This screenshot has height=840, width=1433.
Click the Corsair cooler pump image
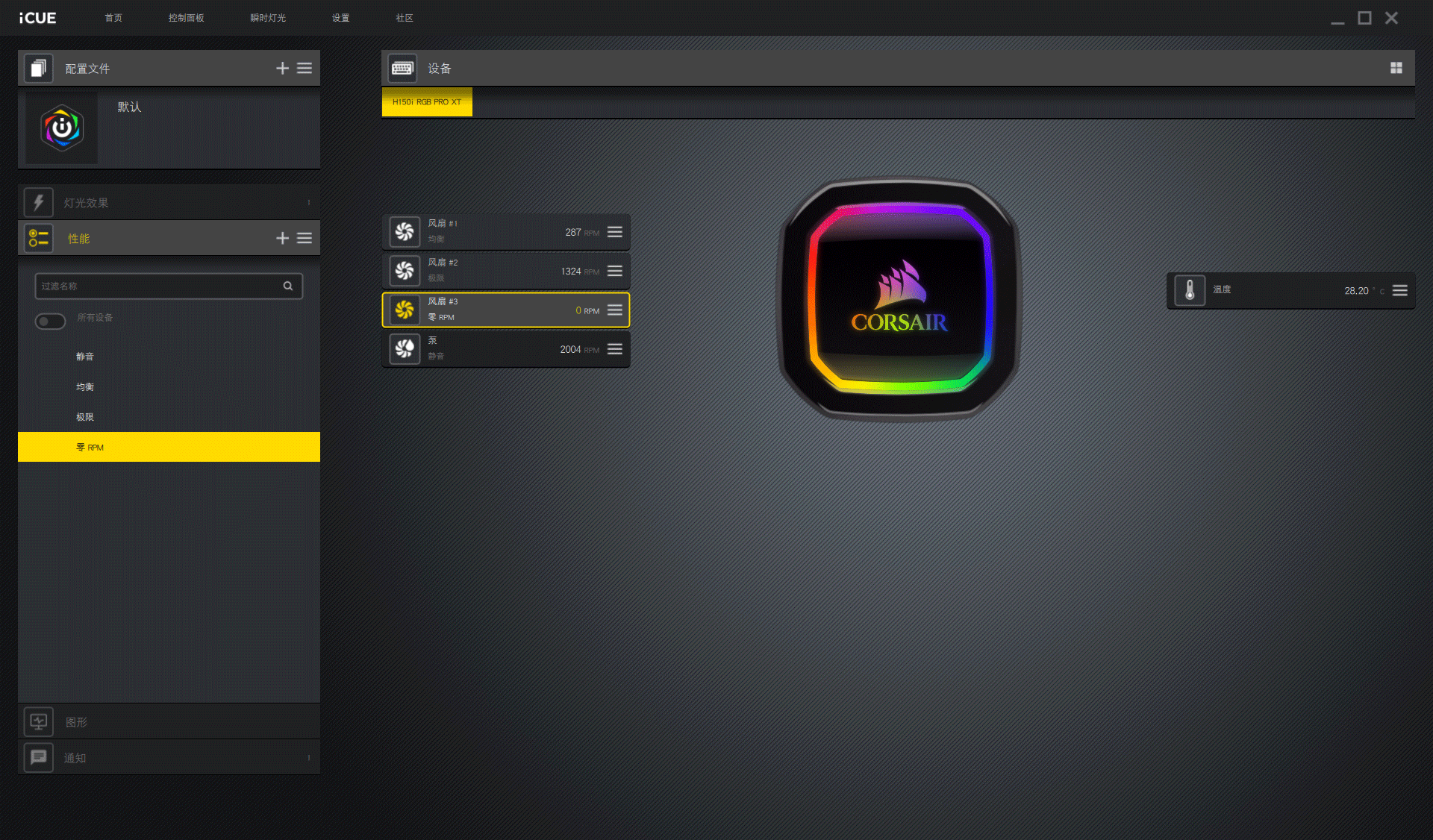[x=899, y=298]
